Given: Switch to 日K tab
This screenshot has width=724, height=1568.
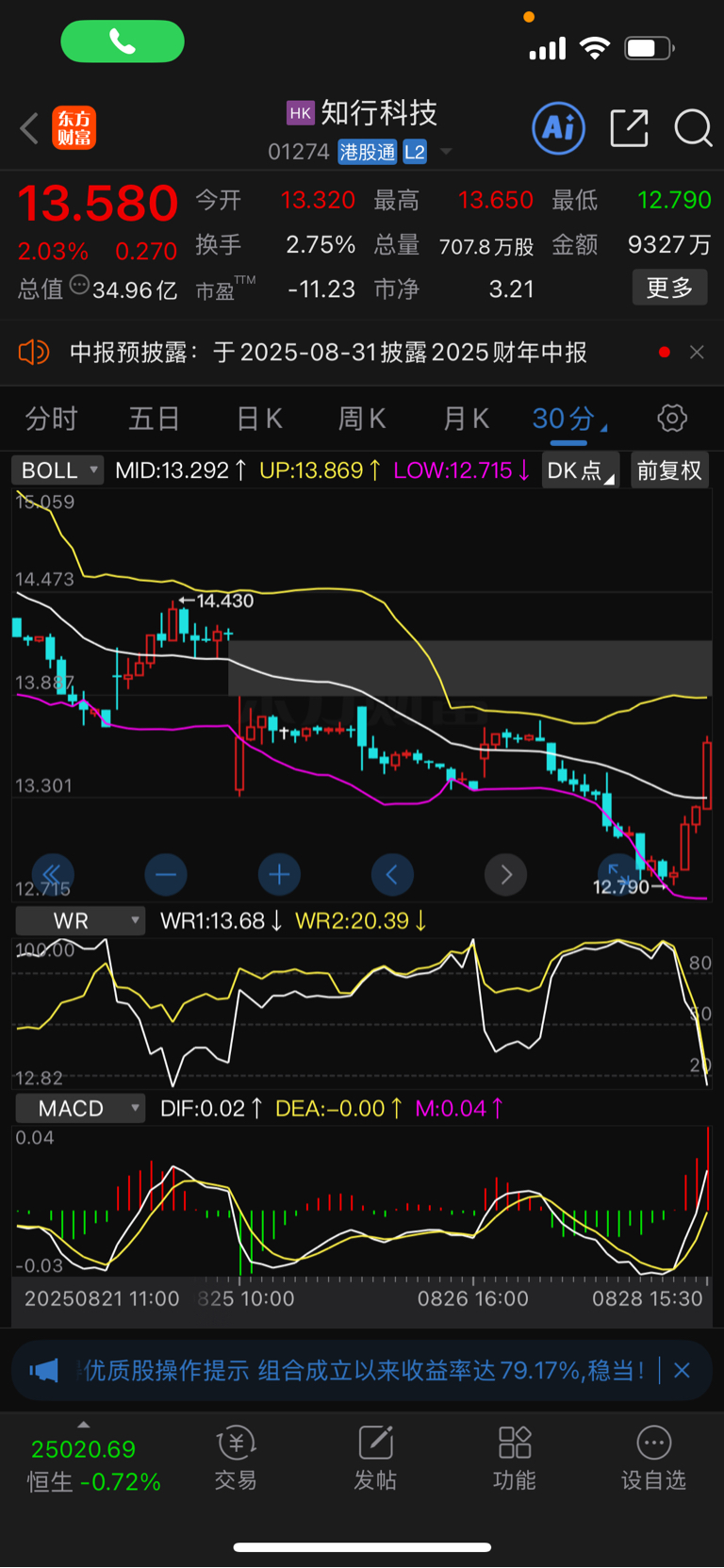Looking at the screenshot, I should (x=259, y=419).
